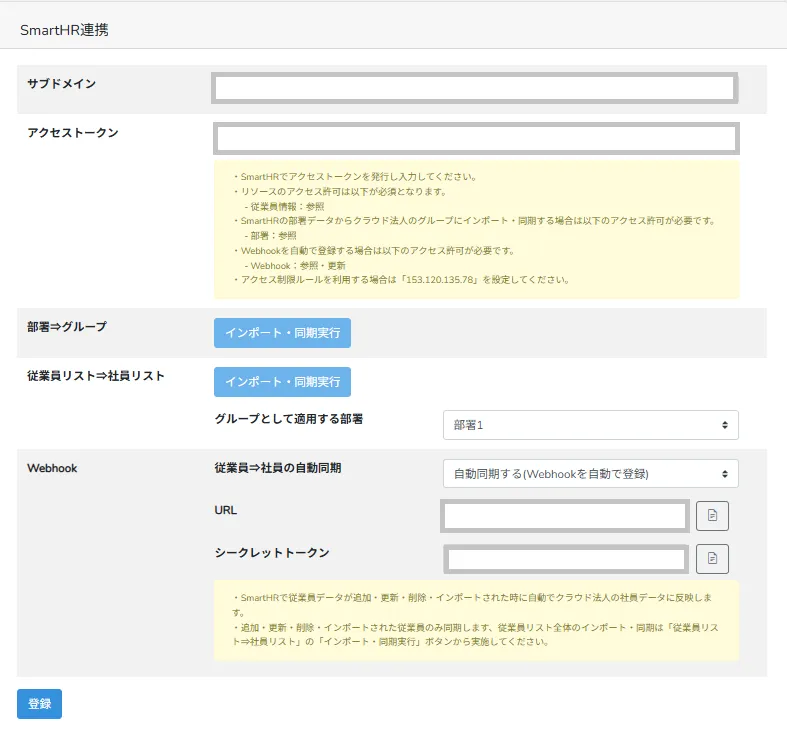Run インポート・同期実行 for 部署⇒グループ

tap(282, 332)
